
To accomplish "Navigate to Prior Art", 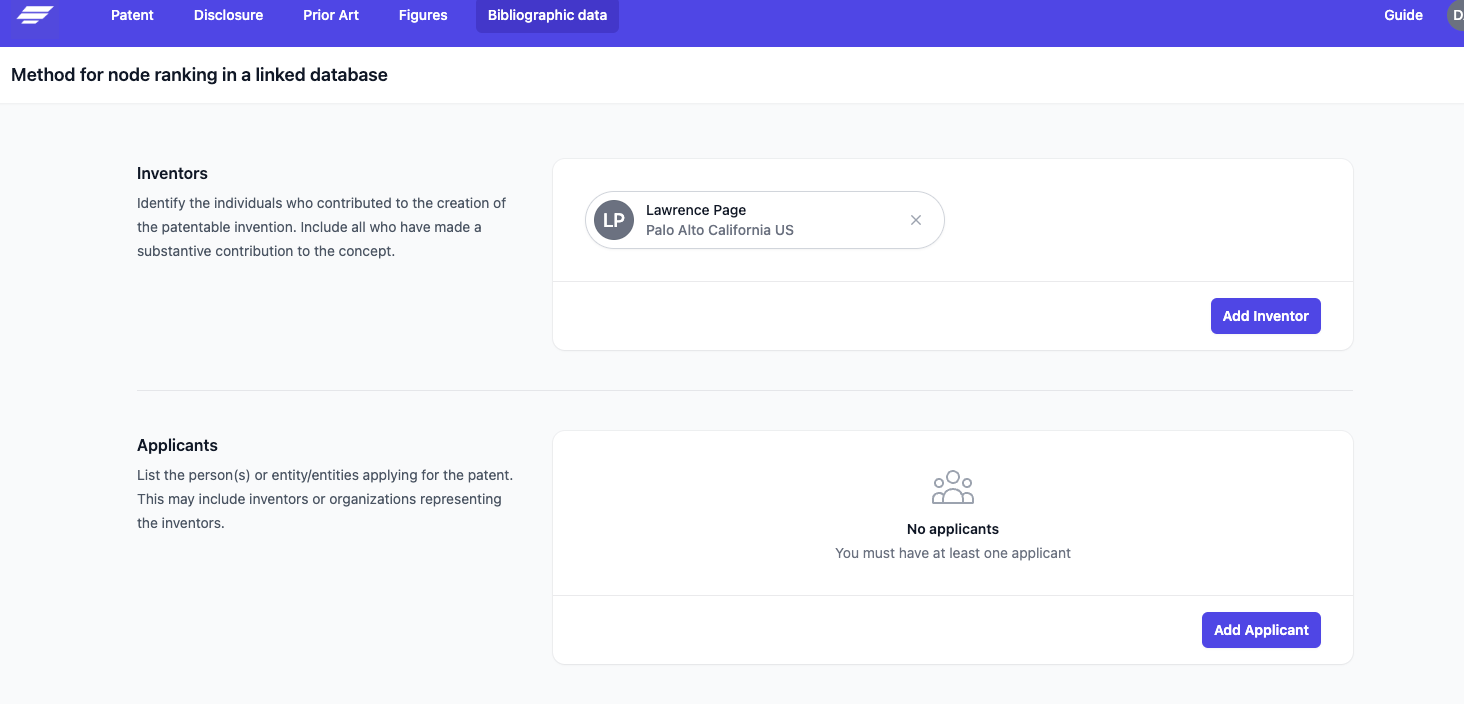I will click(x=331, y=15).
